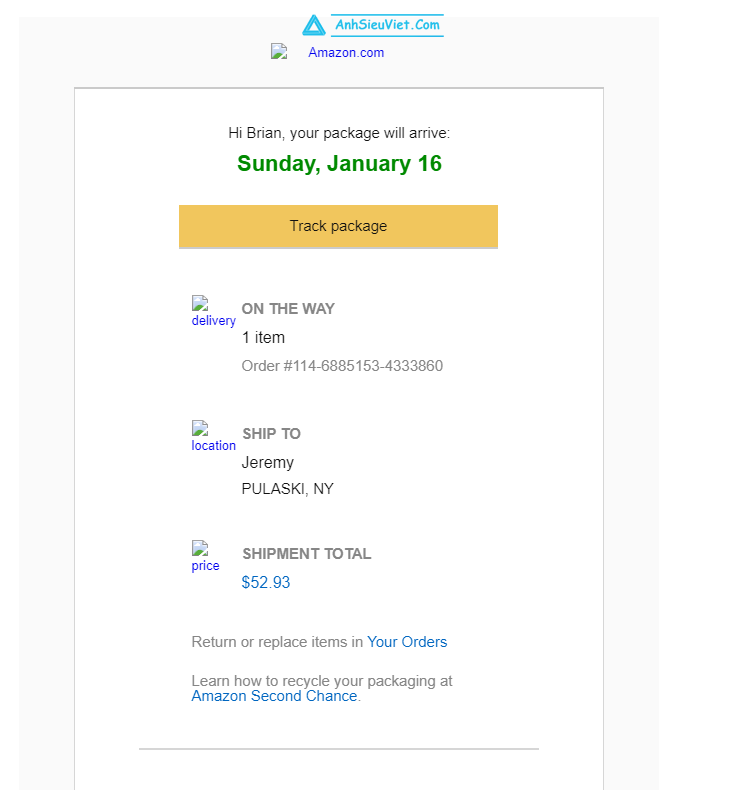Screen dimensions: 751x790
Task: Open the AnhSieuViet.Com watermark link
Action: 387,25
